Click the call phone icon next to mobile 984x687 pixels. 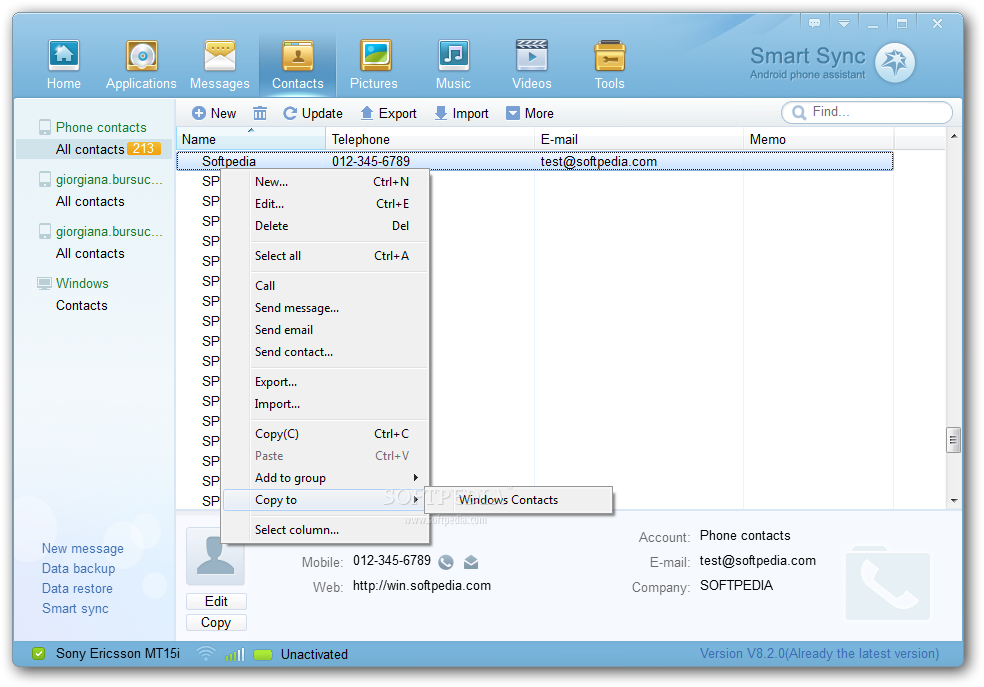446,562
